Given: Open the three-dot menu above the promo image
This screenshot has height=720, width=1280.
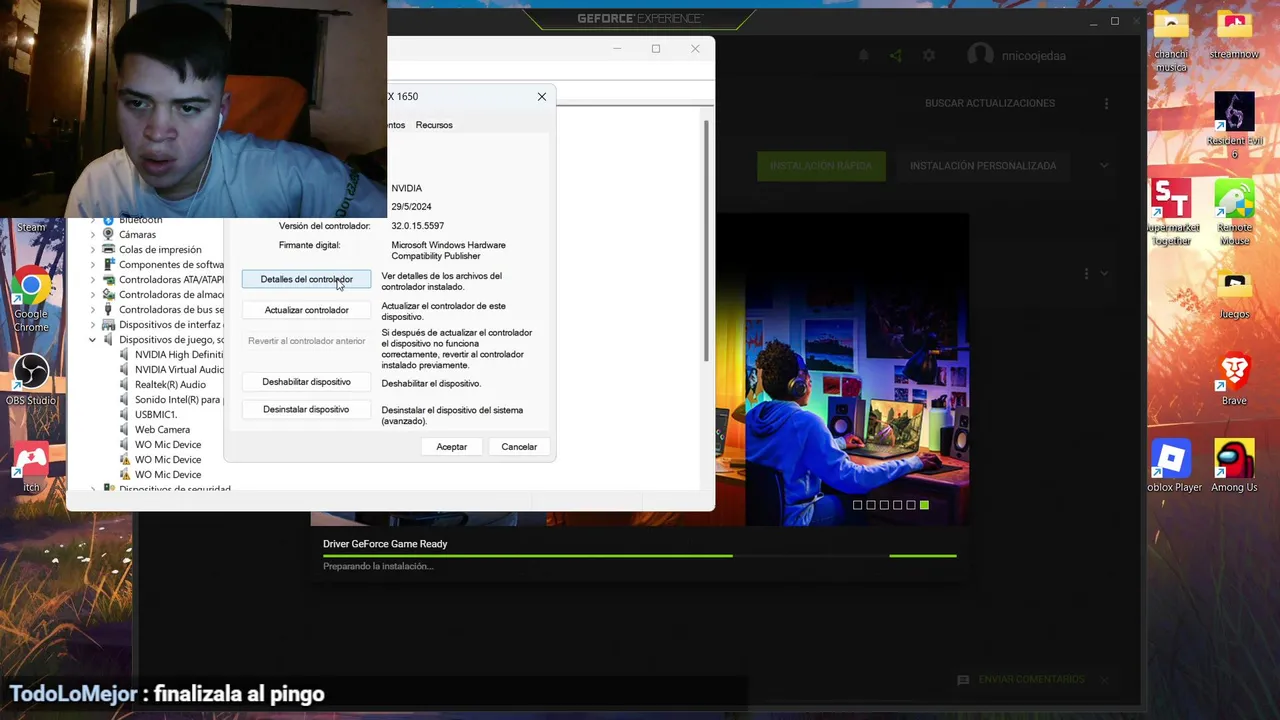Looking at the screenshot, I should 1087,273.
